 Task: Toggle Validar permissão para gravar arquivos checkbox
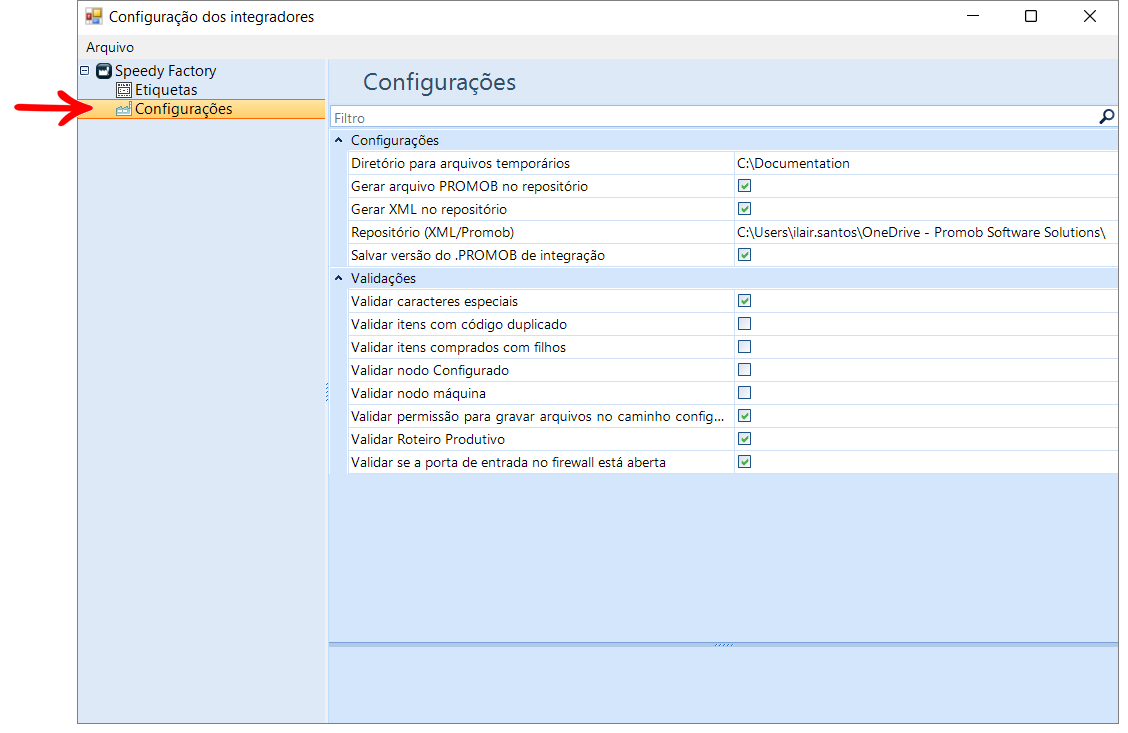pyautogui.click(x=745, y=416)
